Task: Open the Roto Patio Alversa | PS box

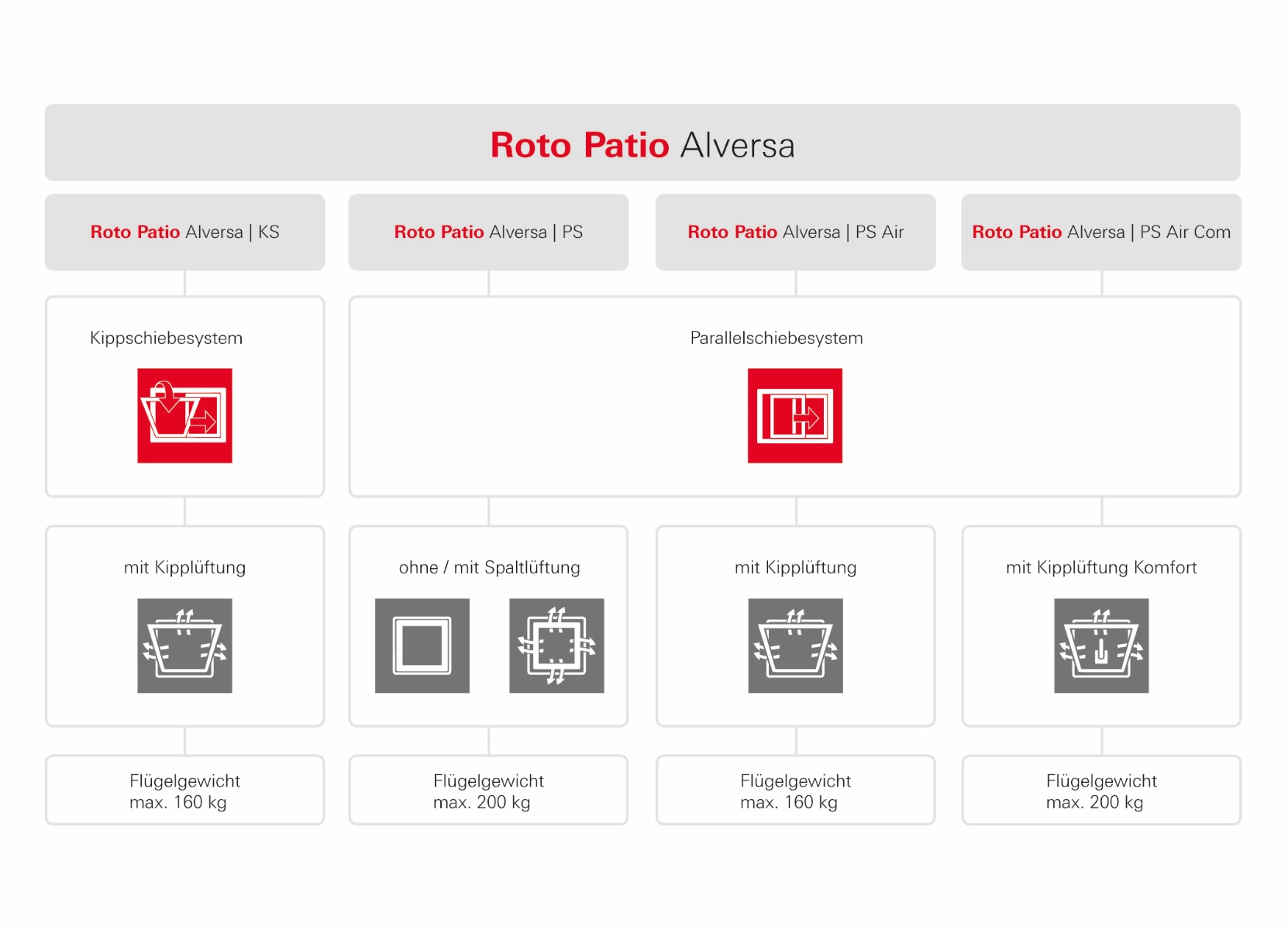Action: point(488,232)
